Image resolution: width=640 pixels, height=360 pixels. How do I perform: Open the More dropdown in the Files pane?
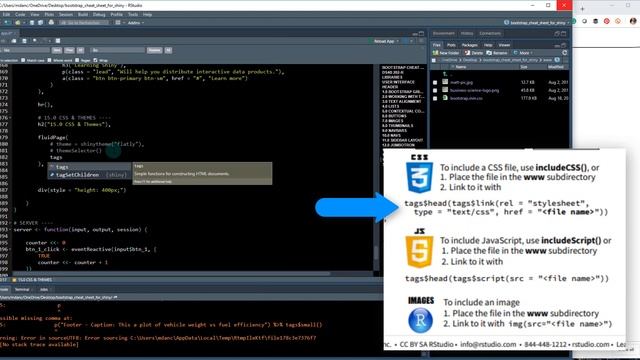(x=523, y=53)
